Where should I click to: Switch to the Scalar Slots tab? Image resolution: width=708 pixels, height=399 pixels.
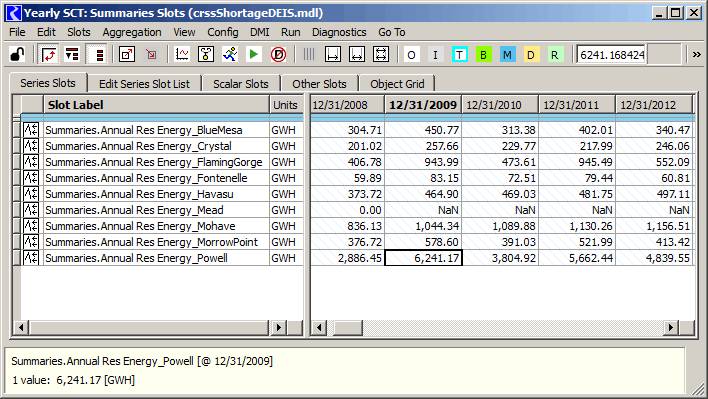[241, 84]
